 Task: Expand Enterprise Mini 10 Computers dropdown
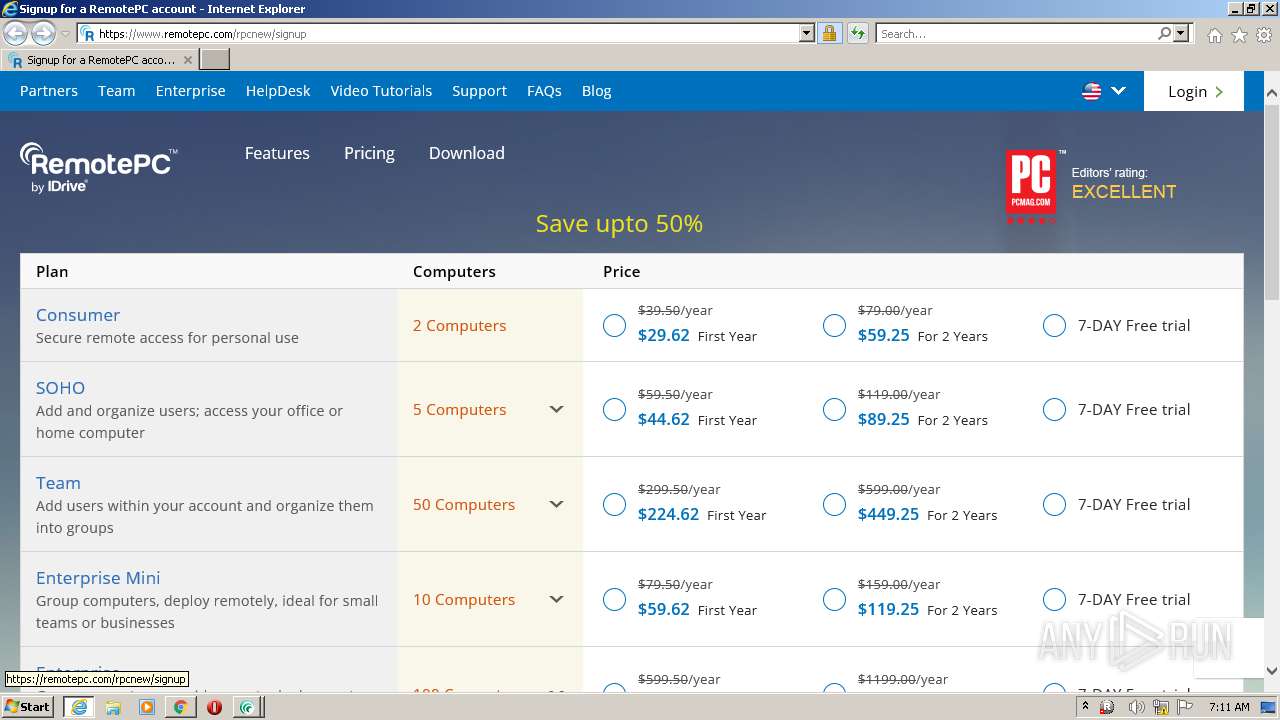coord(557,599)
